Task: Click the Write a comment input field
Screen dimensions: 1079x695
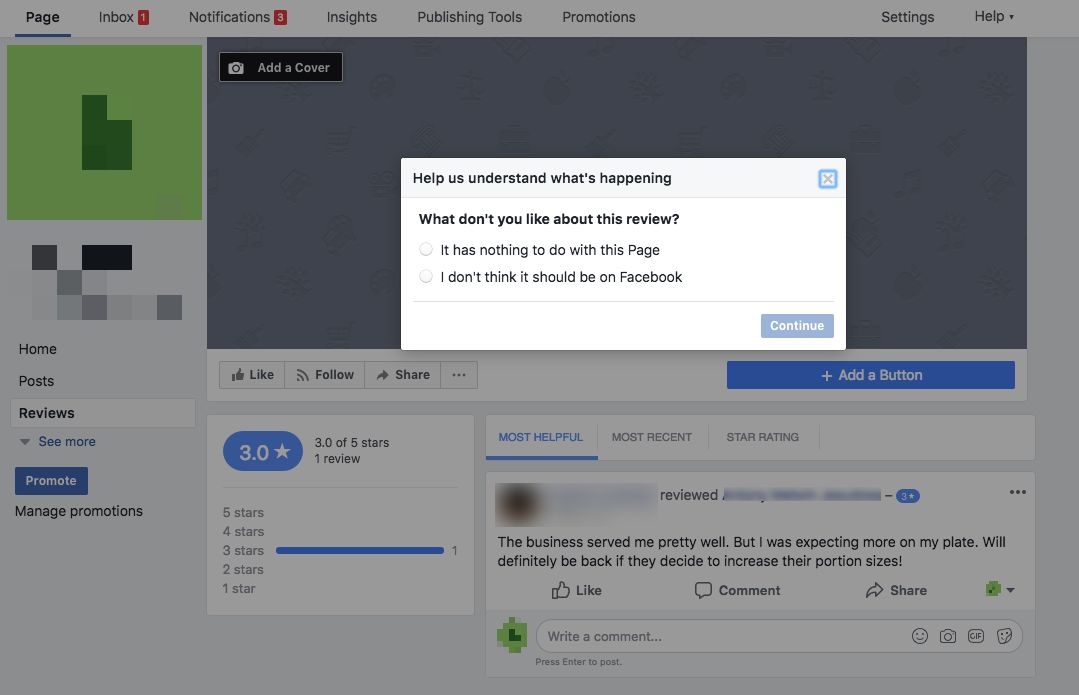Action: (700, 636)
